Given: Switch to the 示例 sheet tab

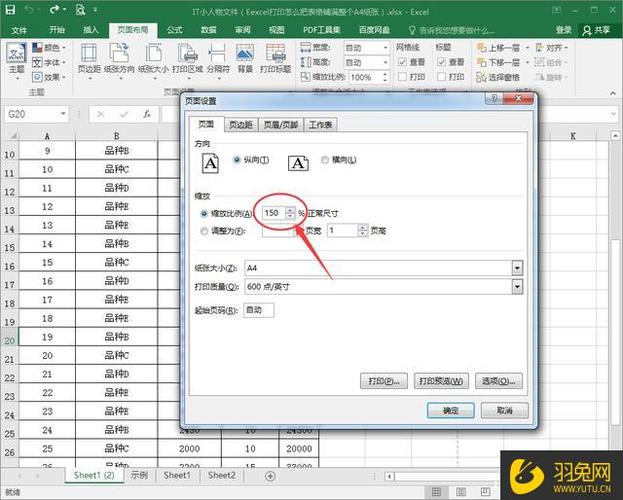Looking at the screenshot, I should pos(139,475).
